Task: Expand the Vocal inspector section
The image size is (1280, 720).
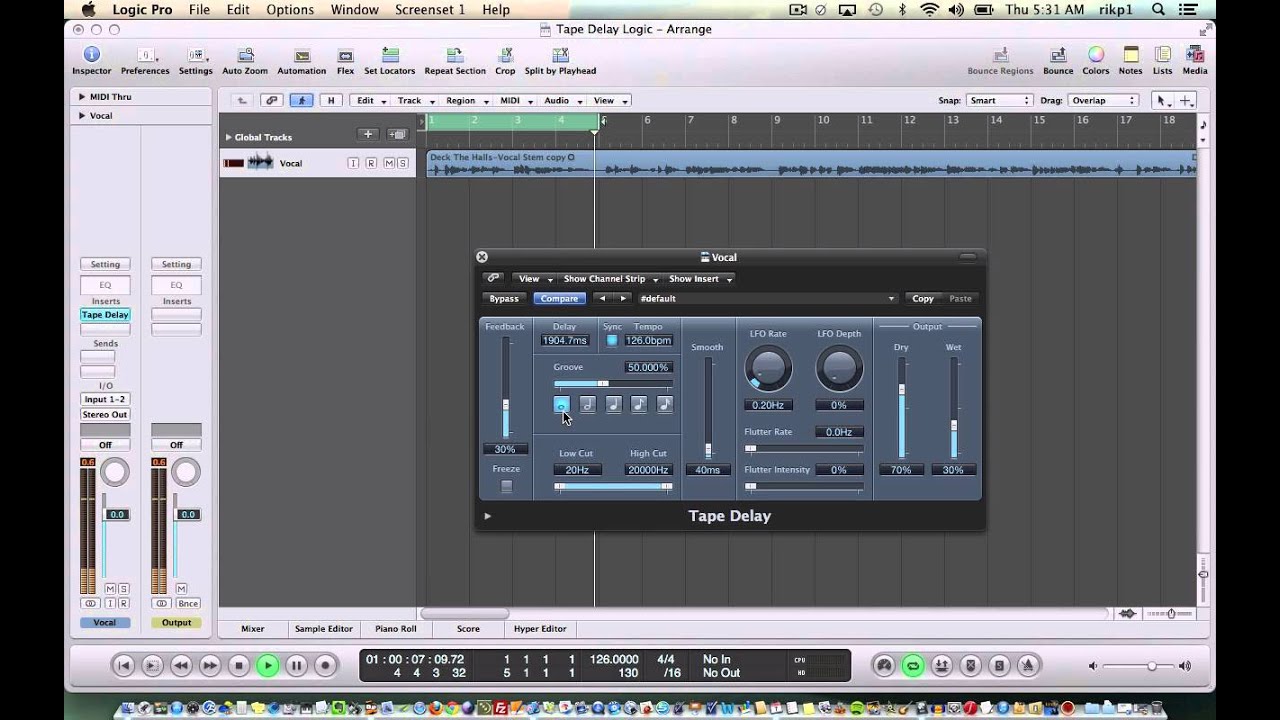Action: [x=82, y=116]
